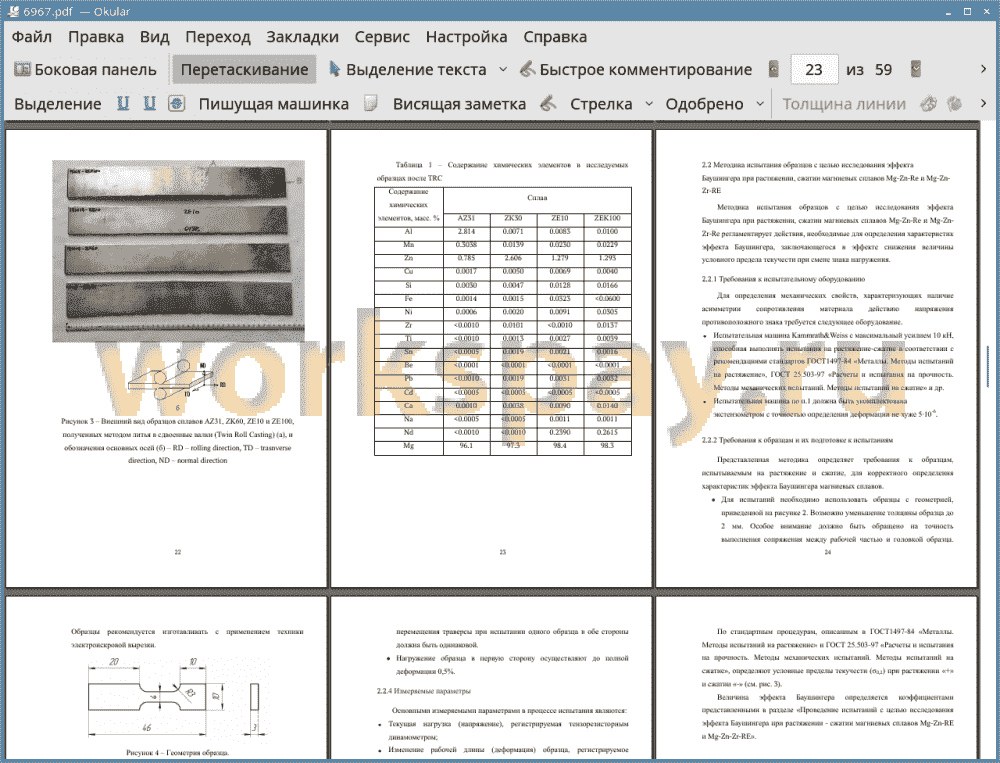Click the rolling axes sketch under the specimens photo
This screenshot has height=763, width=1000.
tap(176, 378)
